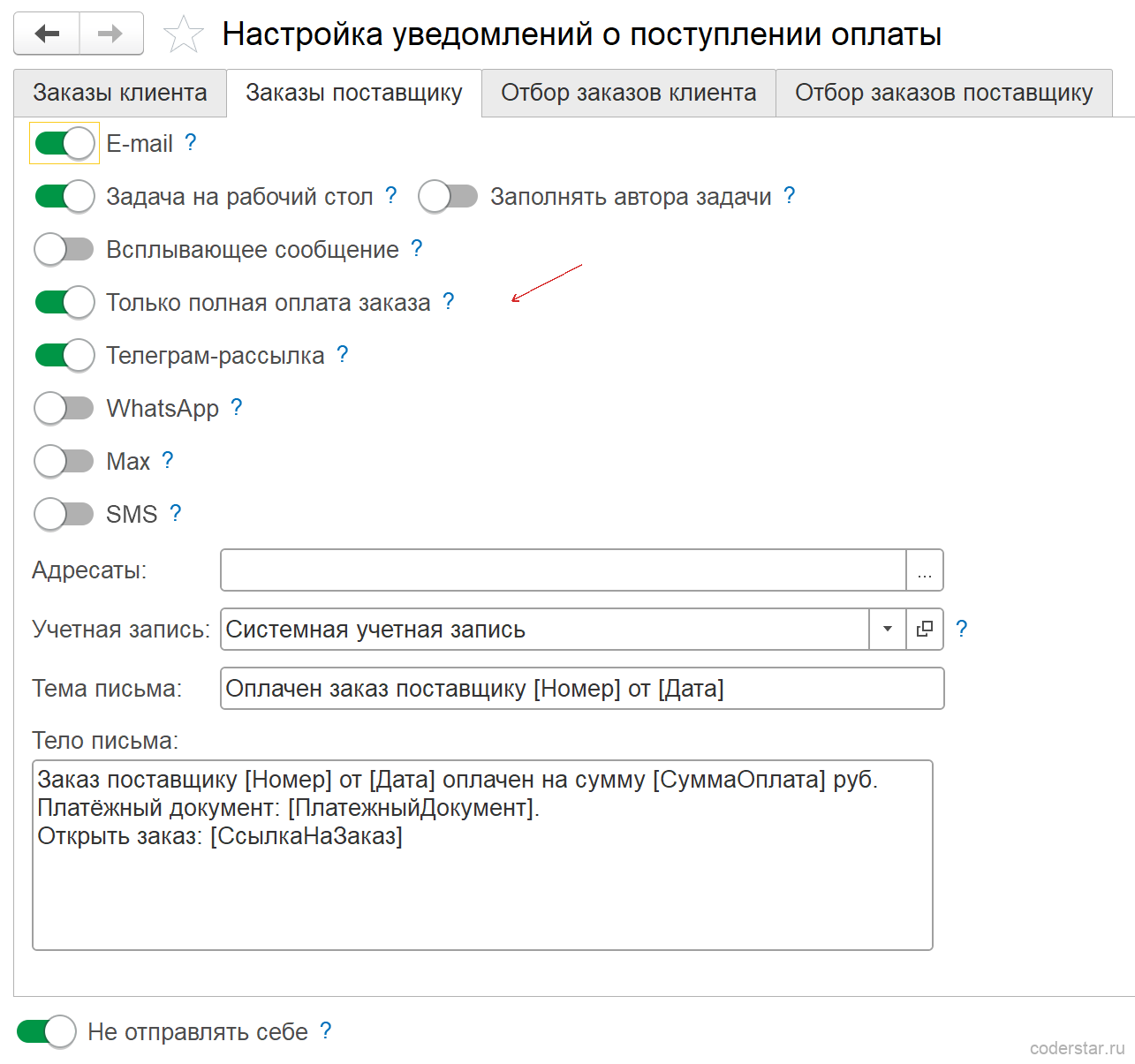Click the forward navigation arrow
Viewport: 1135px width, 1064px height.
pos(111,34)
